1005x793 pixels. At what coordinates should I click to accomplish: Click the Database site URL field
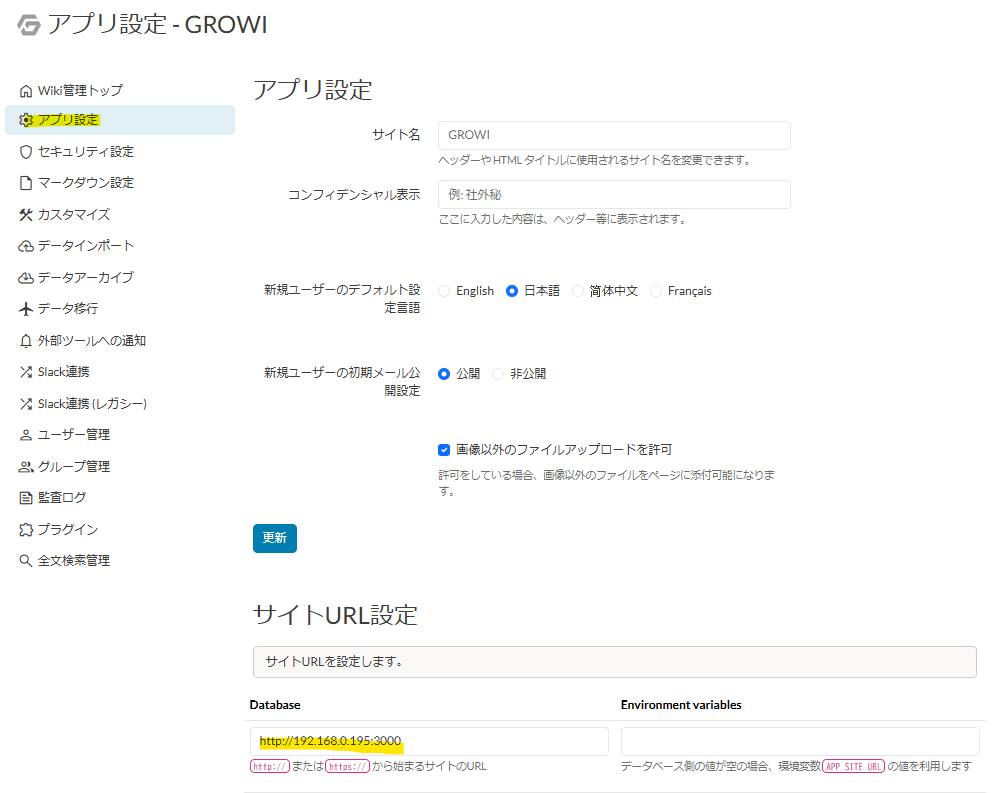[429, 742]
